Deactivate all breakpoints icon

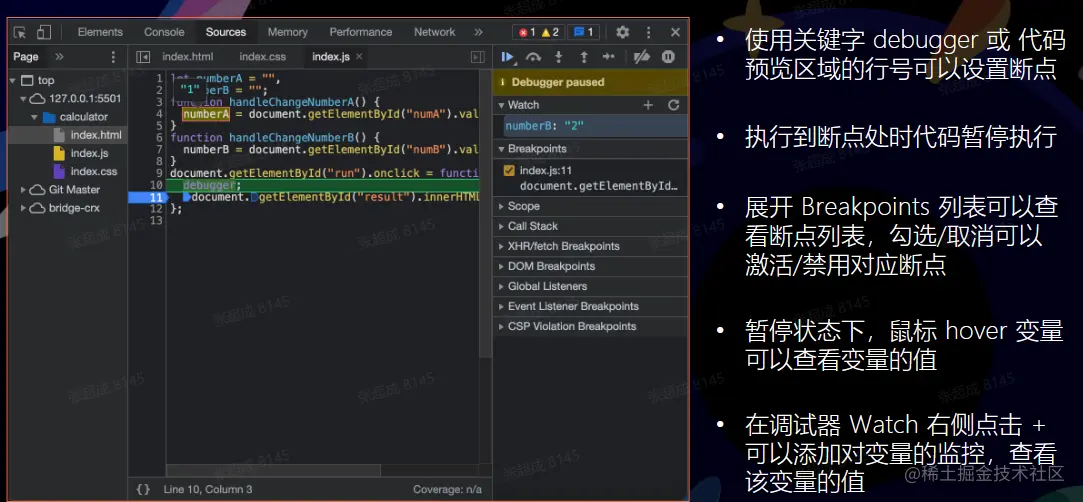(x=642, y=57)
